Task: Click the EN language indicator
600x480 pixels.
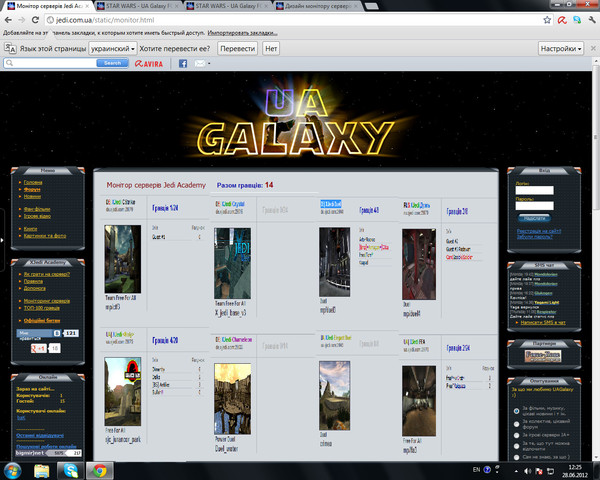Action: 476,469
